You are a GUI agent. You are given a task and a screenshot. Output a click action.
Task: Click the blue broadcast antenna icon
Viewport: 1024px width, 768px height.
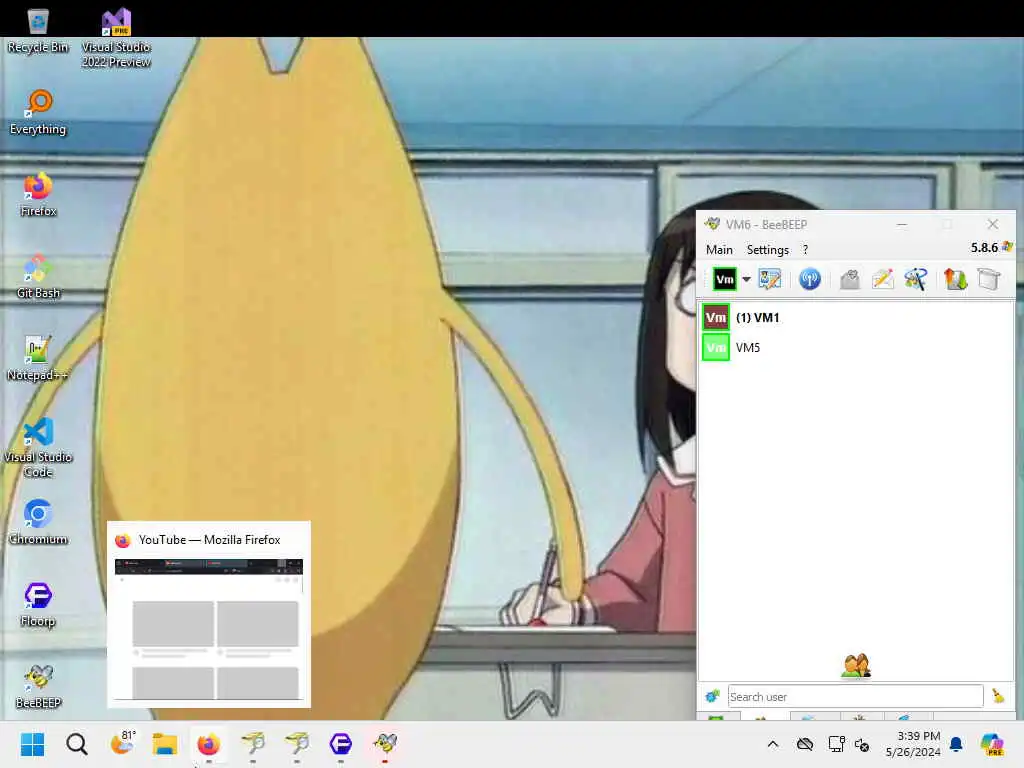coord(810,280)
